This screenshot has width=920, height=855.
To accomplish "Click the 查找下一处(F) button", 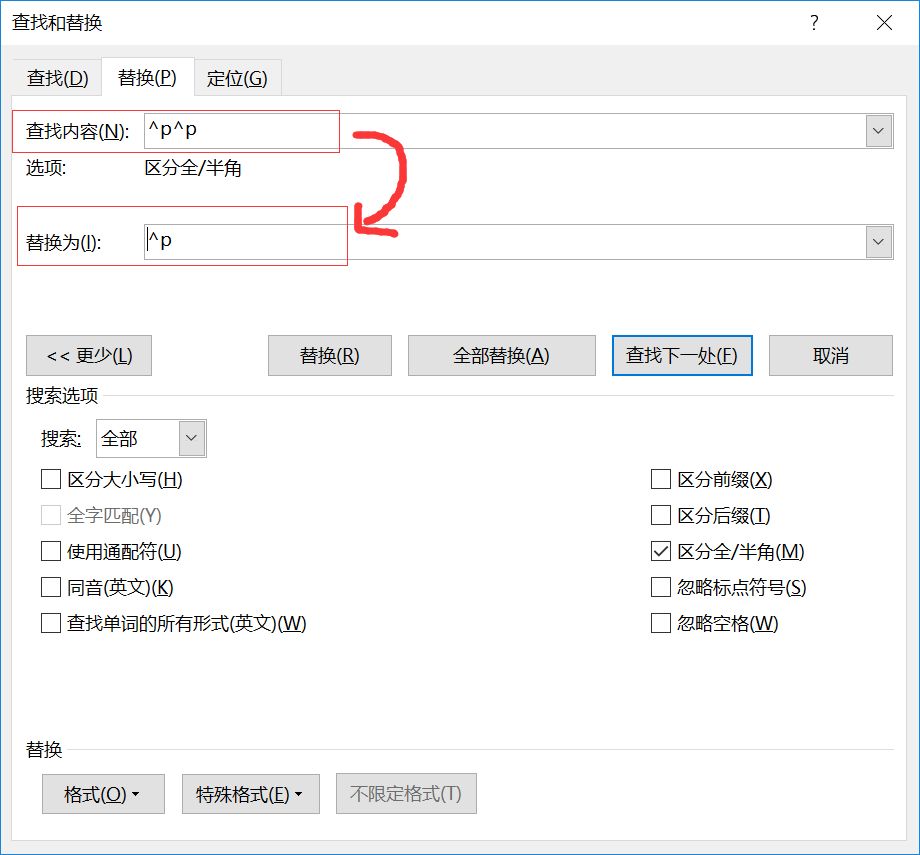I will click(x=682, y=356).
